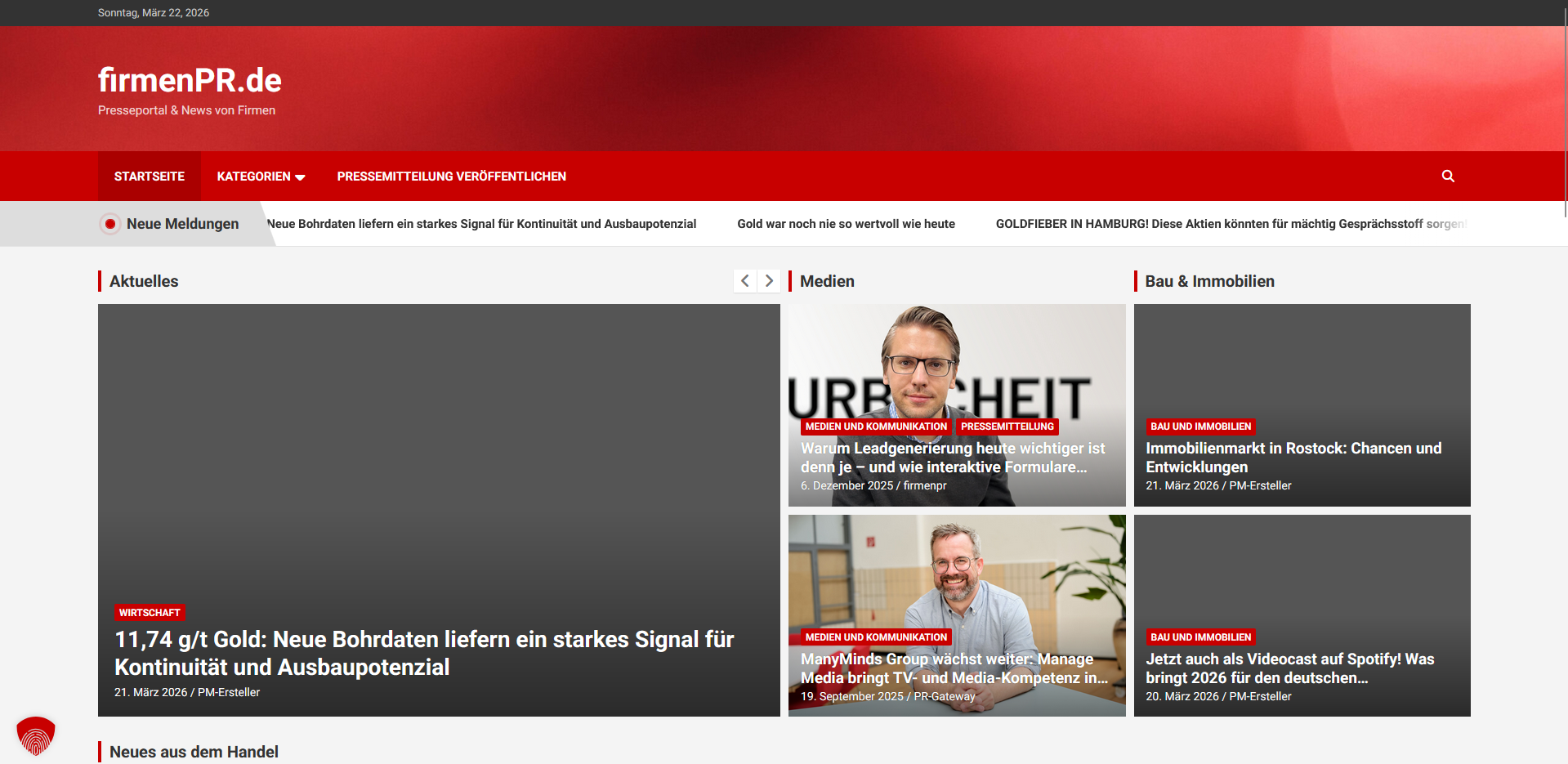Expand the Kategorien dropdown menu
This screenshot has height=764, width=1568.
[x=260, y=176]
